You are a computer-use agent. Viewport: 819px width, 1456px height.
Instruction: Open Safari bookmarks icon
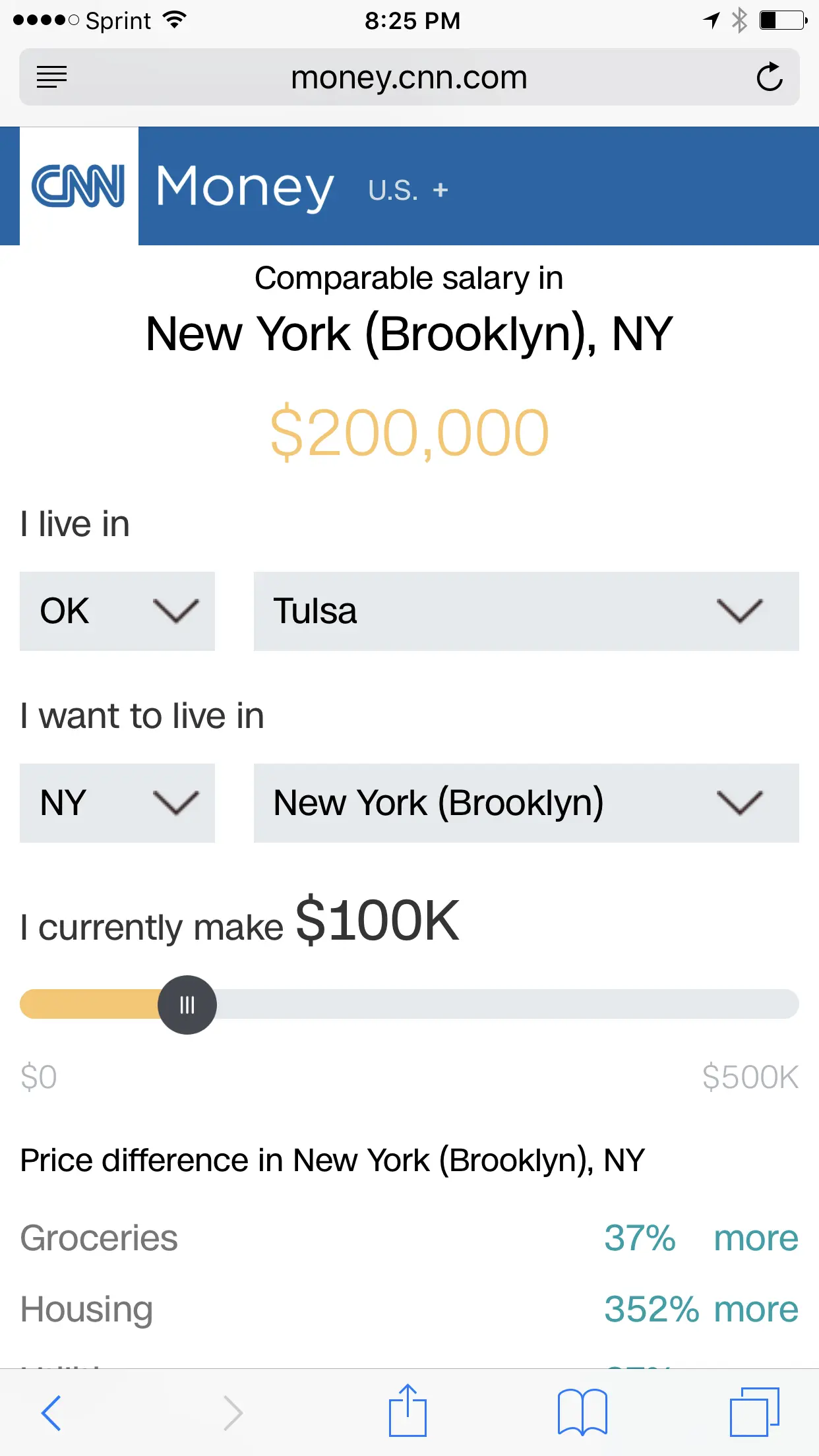click(582, 1412)
